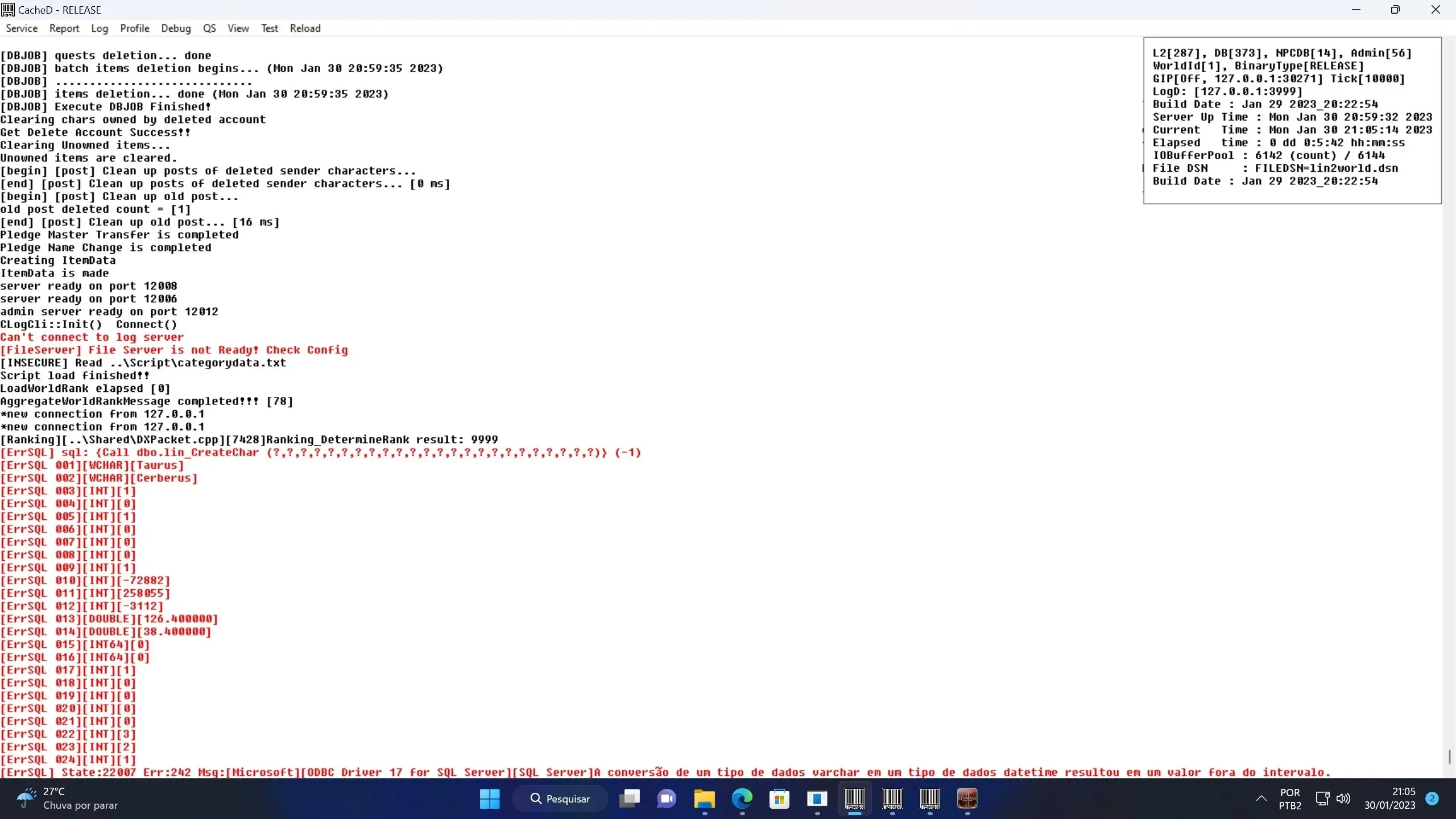Select the Profile menu item
Screen dimensions: 1456x819
(135, 28)
